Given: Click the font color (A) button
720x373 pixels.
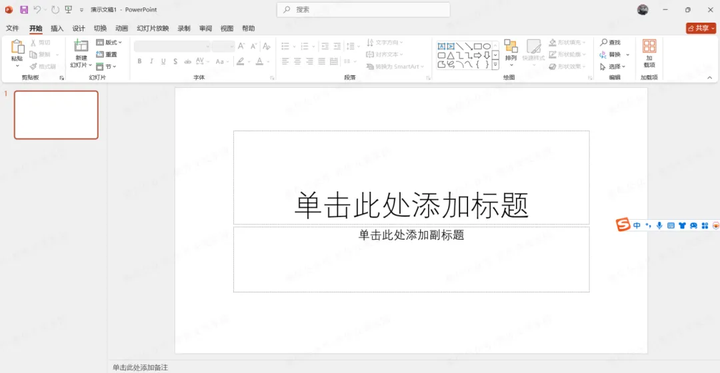Looking at the screenshot, I should [259, 61].
